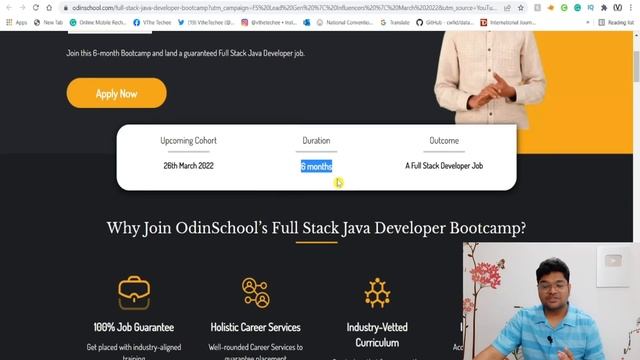
Task: Click the Holistic Career Services title
Action: pos(256,327)
